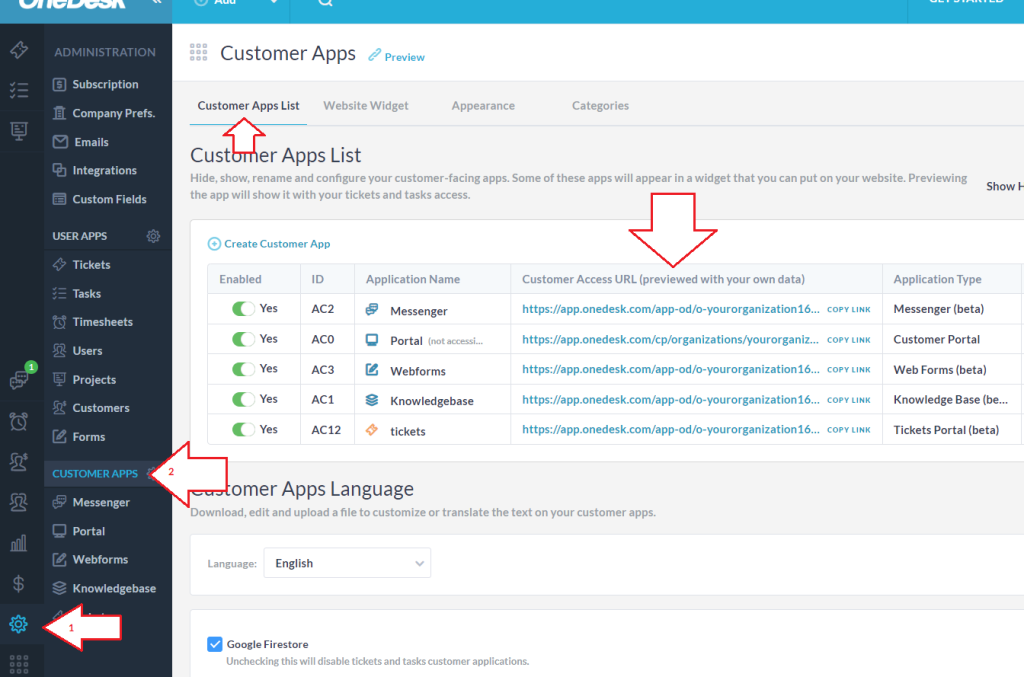Disable the Messenger app toggle

click(x=244, y=309)
